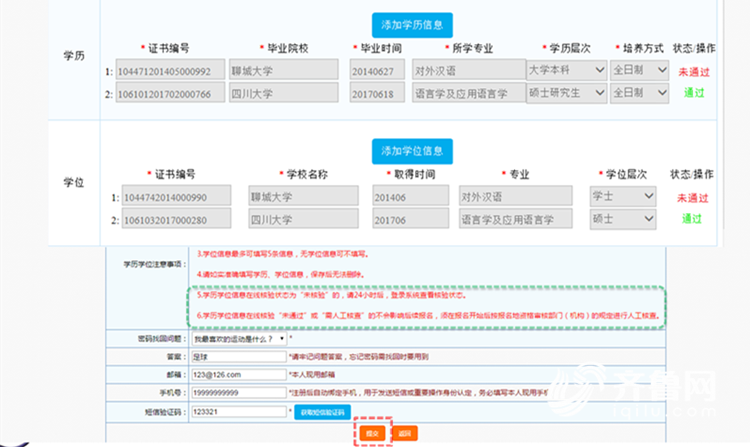Image resolution: width=750 pixels, height=447 pixels.
Task: Click green 通过 status in second 学位 row
Action: click(x=693, y=219)
